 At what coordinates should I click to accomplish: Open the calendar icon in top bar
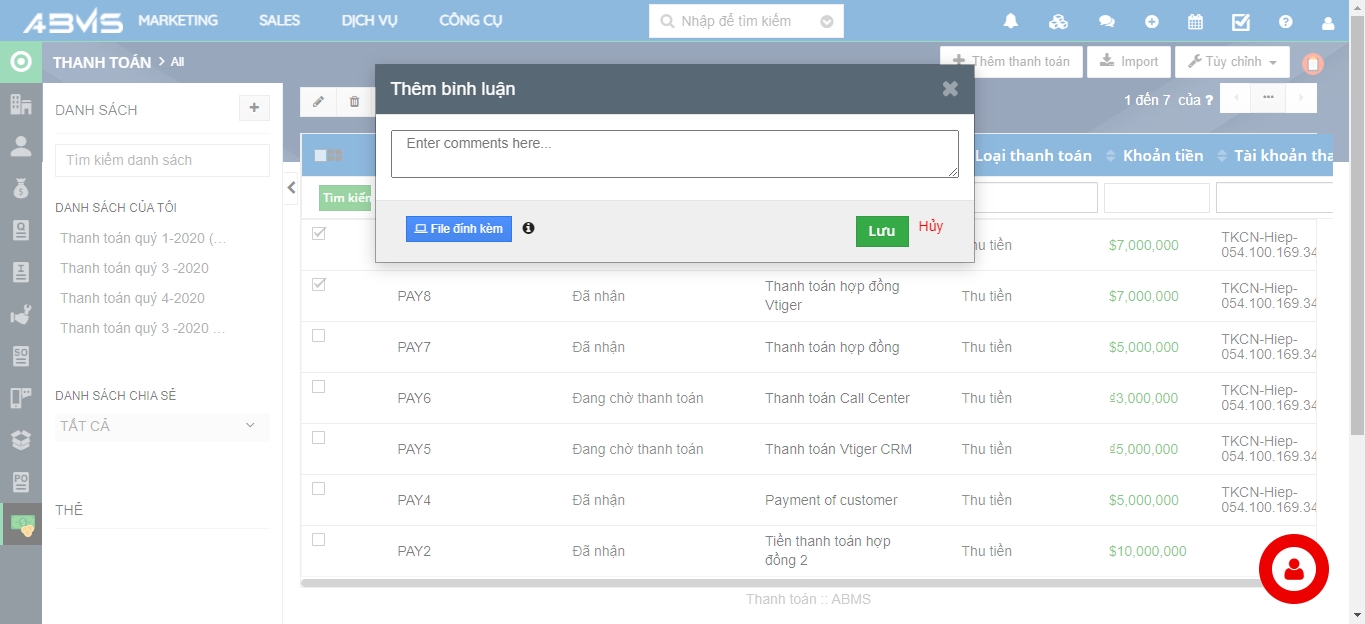(x=1195, y=21)
